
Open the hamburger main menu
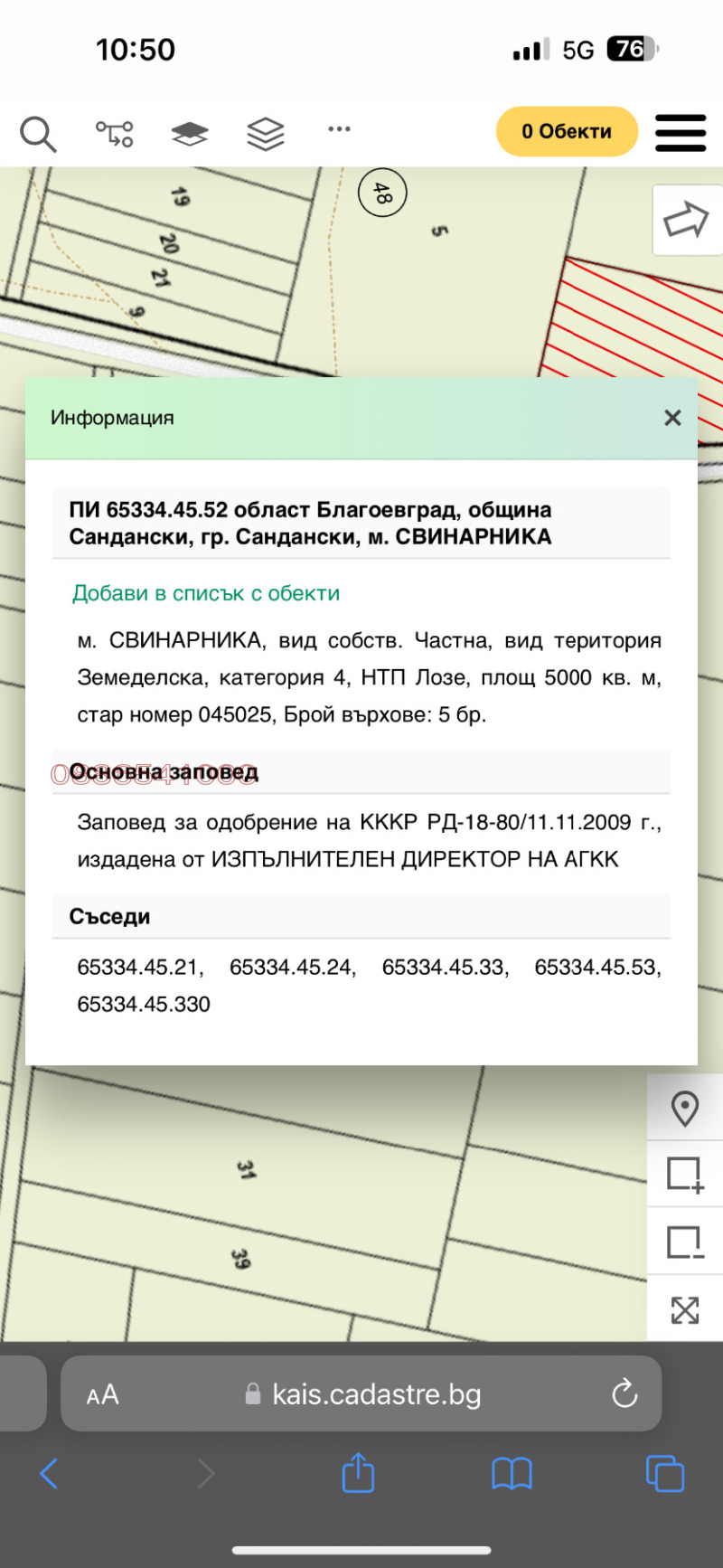pos(681,133)
